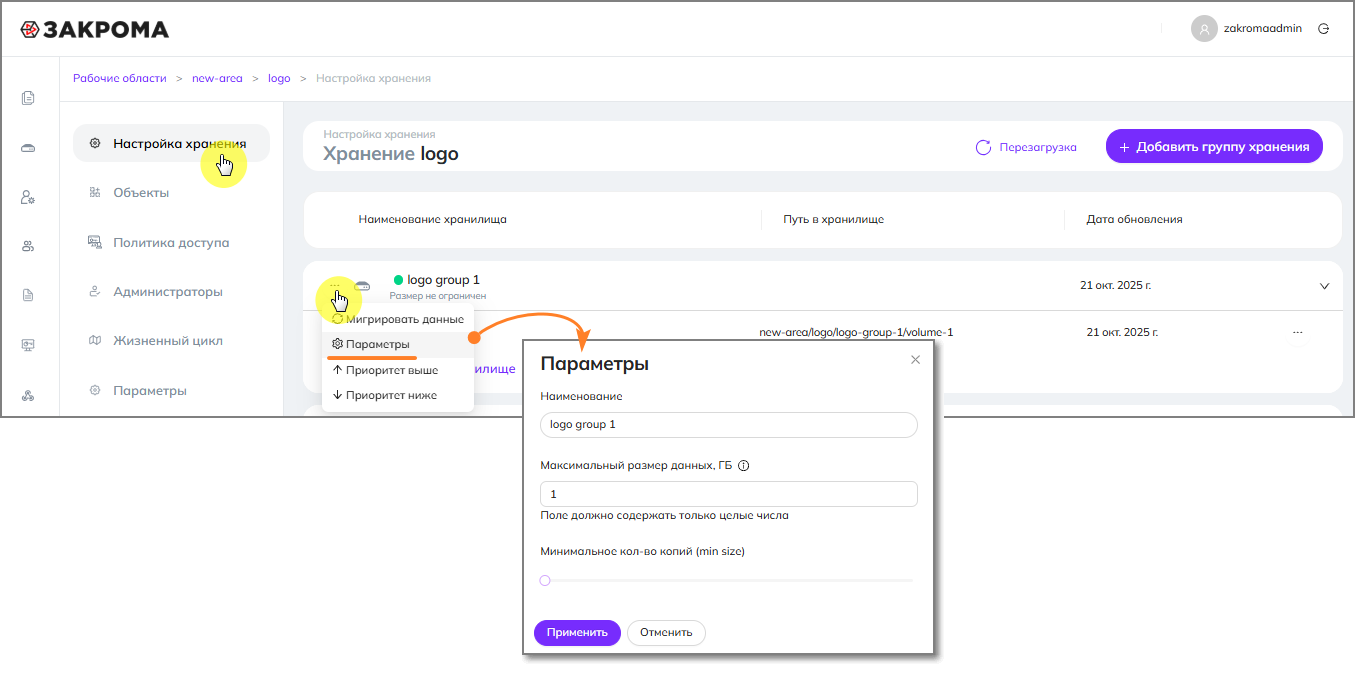Click the minimum copies slider handle
The width and height of the screenshot is (1363, 674).
pyautogui.click(x=545, y=580)
